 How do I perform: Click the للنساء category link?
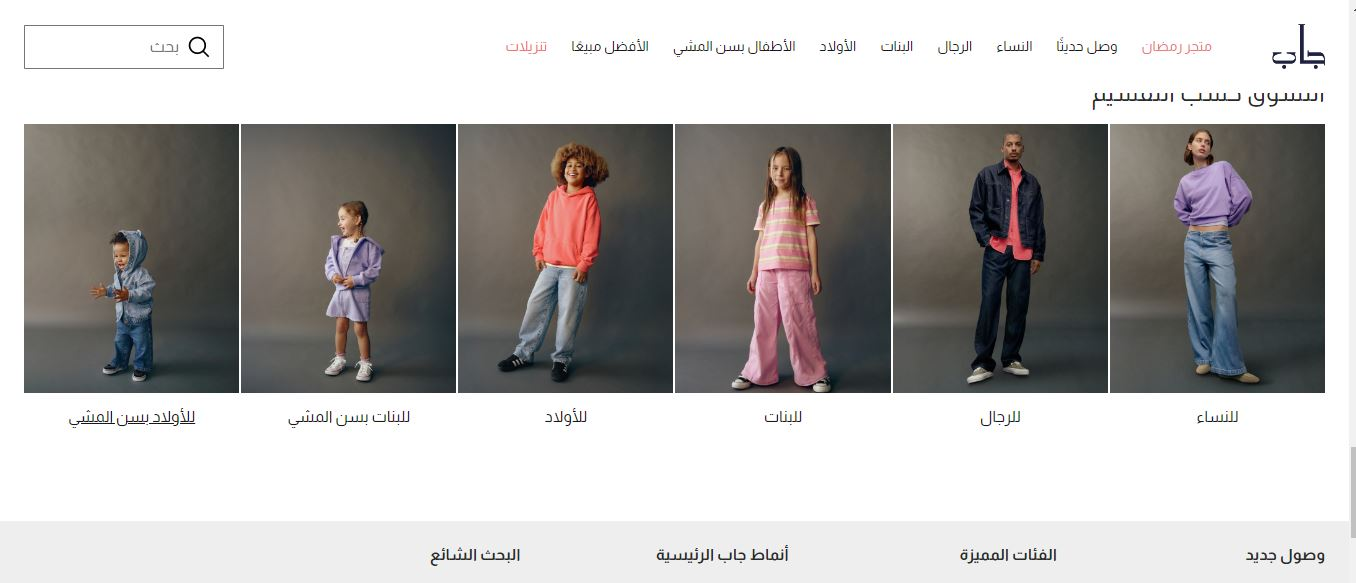coord(1217,417)
